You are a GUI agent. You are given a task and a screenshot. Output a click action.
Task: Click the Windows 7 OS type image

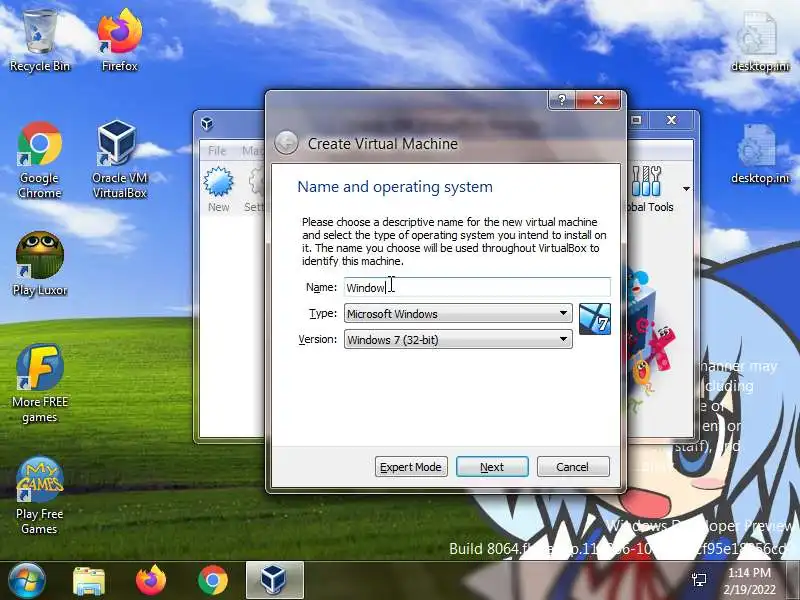595,319
